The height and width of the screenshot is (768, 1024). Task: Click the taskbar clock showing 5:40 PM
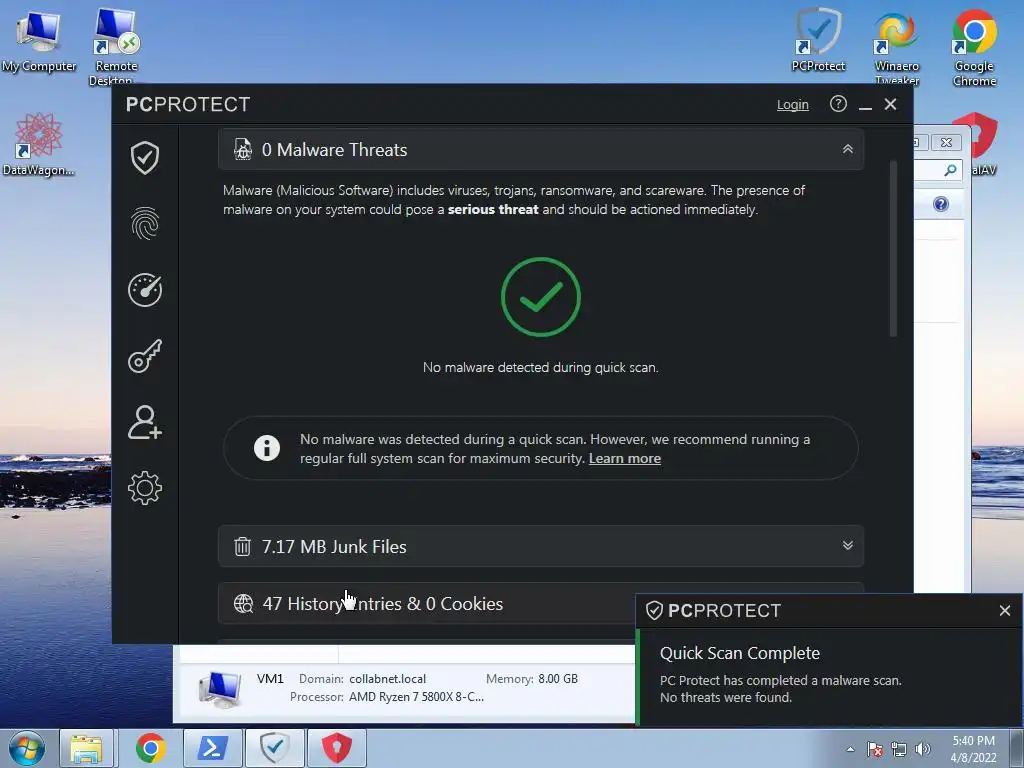973,749
